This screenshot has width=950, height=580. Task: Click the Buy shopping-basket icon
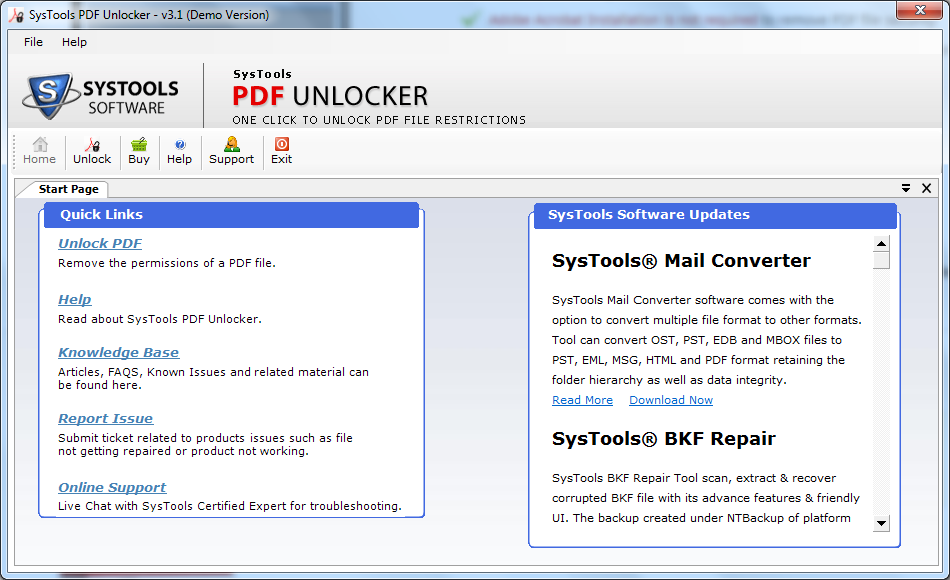click(x=138, y=150)
